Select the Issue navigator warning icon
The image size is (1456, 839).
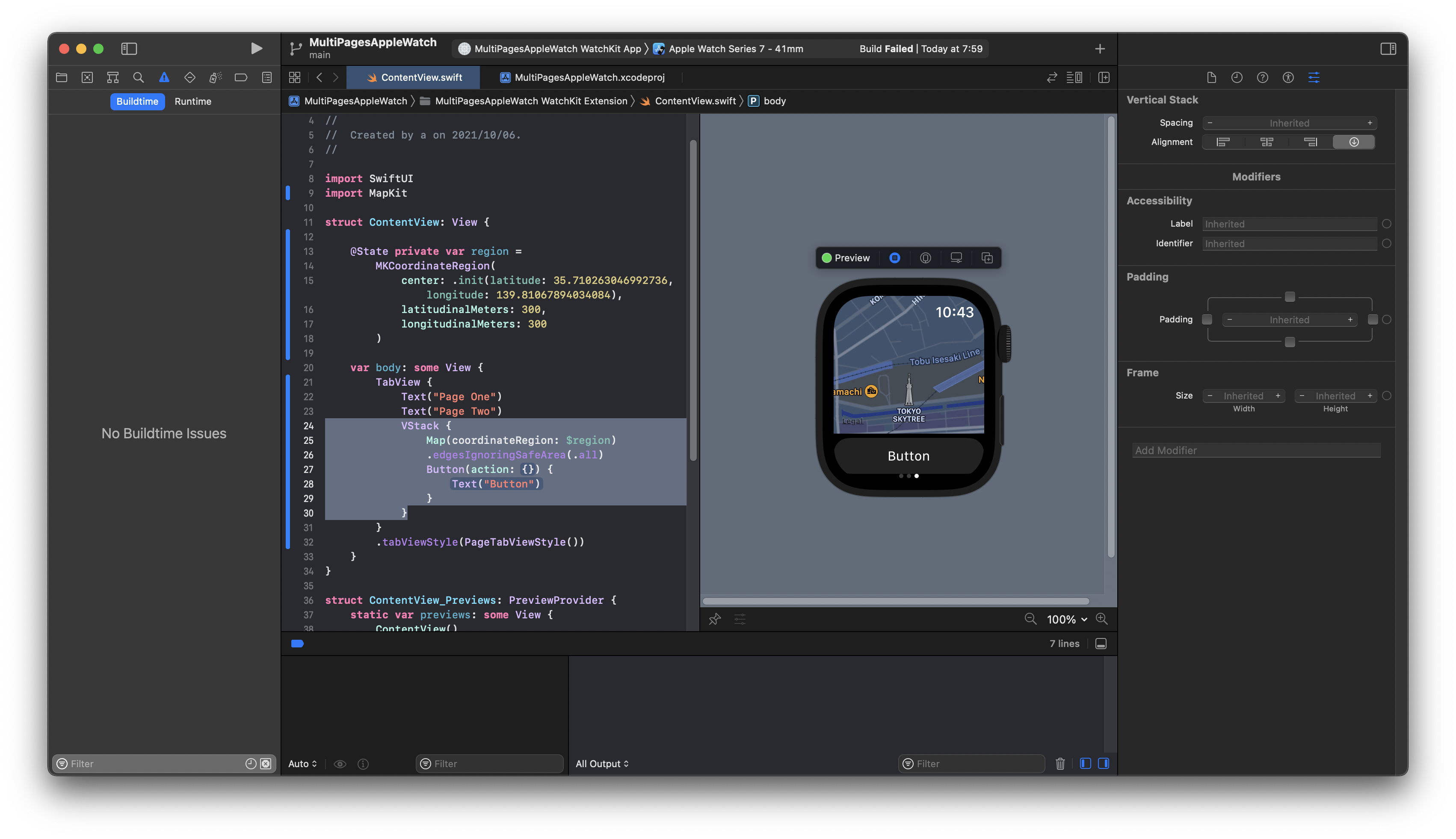pos(164,77)
